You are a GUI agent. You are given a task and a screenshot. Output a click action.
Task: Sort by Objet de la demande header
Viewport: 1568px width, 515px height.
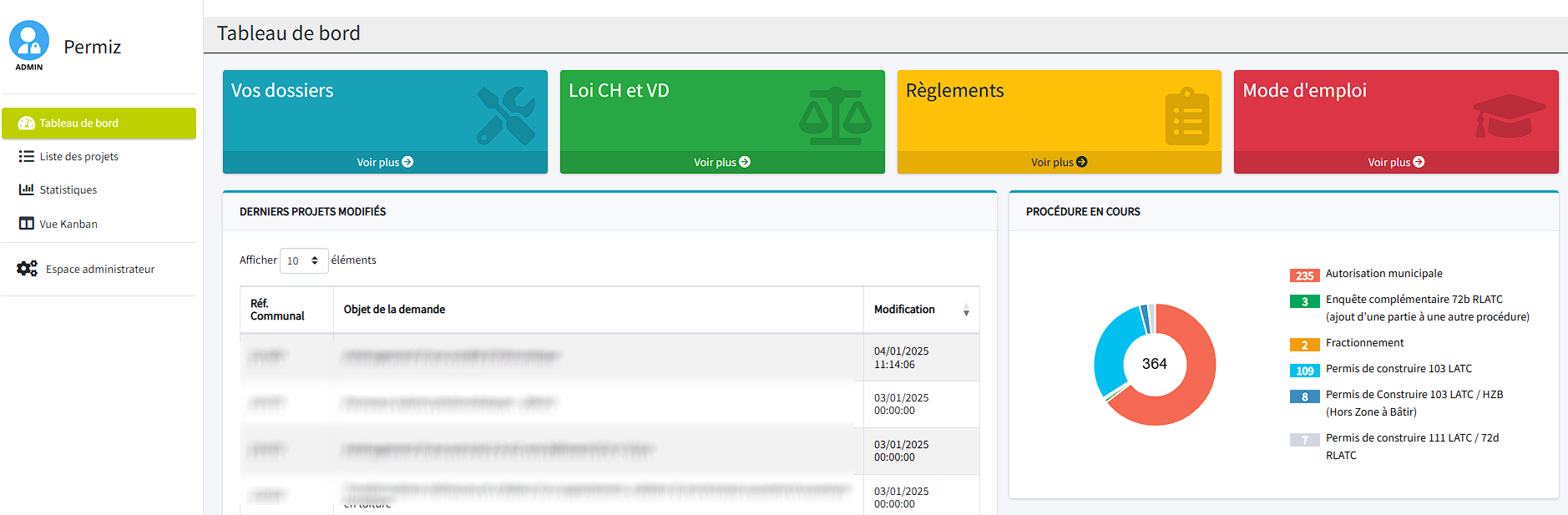[x=599, y=310]
